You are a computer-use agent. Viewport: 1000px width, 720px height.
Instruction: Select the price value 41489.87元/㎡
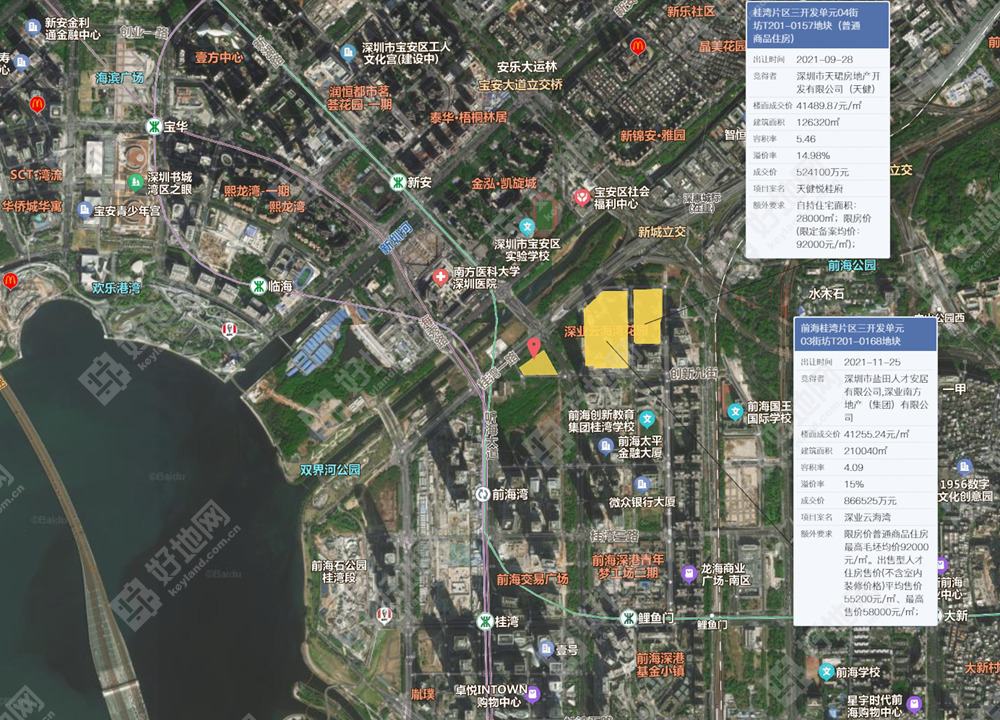829,105
